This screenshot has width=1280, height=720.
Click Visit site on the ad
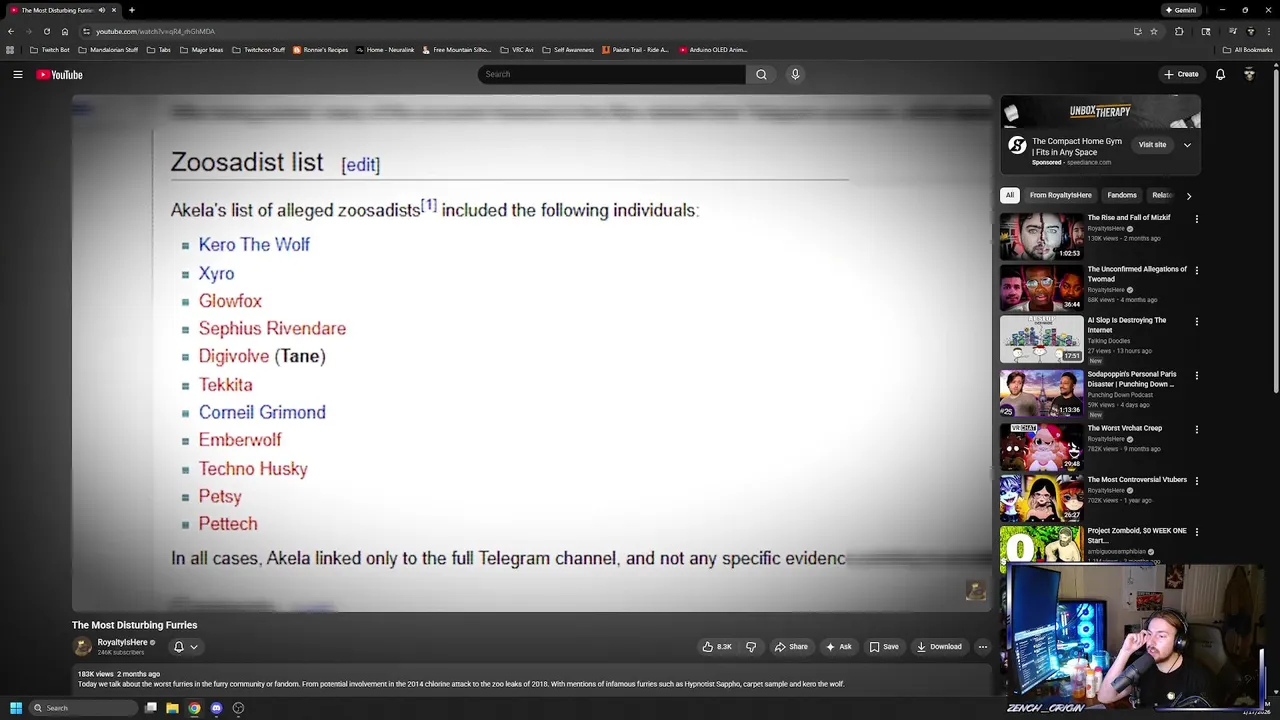1152,145
